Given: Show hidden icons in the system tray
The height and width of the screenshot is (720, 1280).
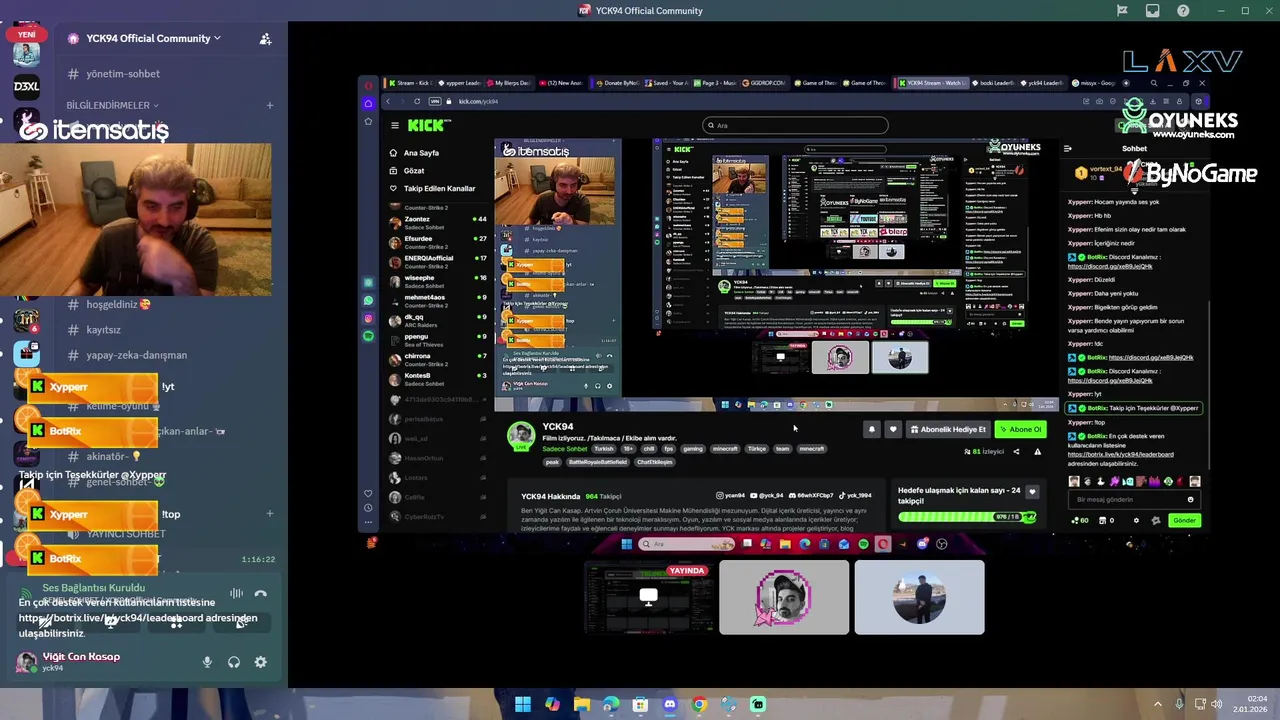Looking at the screenshot, I should pos(1158,704).
